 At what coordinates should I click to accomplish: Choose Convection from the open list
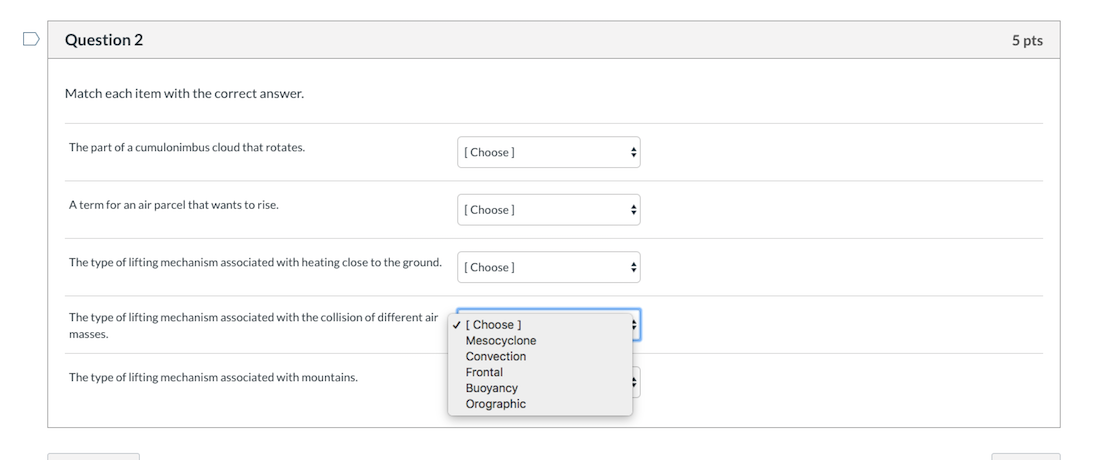click(x=540, y=357)
